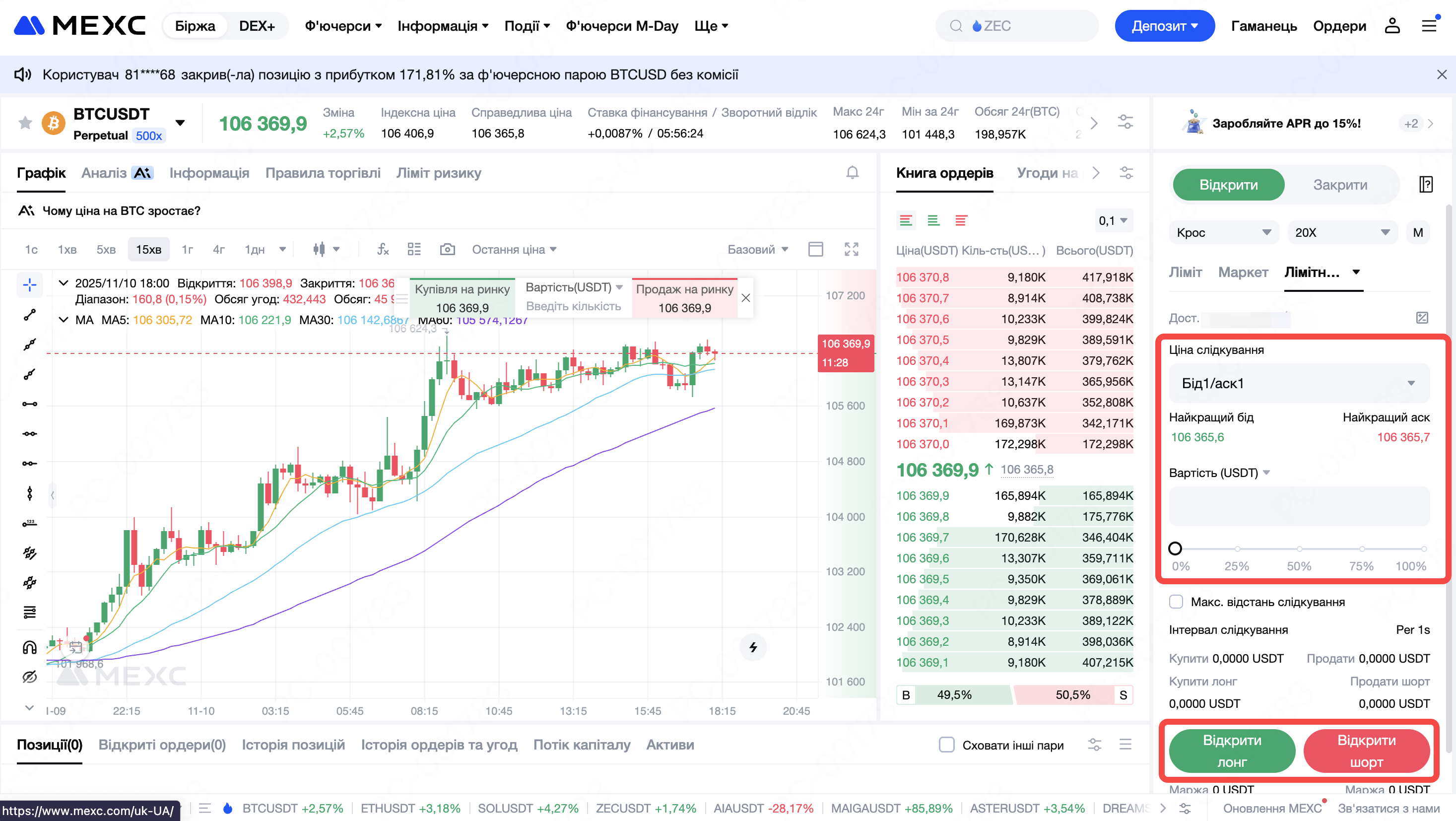The height and width of the screenshot is (821, 1456).
Task: Click the ZEC search field
Action: pyautogui.click(x=1017, y=26)
